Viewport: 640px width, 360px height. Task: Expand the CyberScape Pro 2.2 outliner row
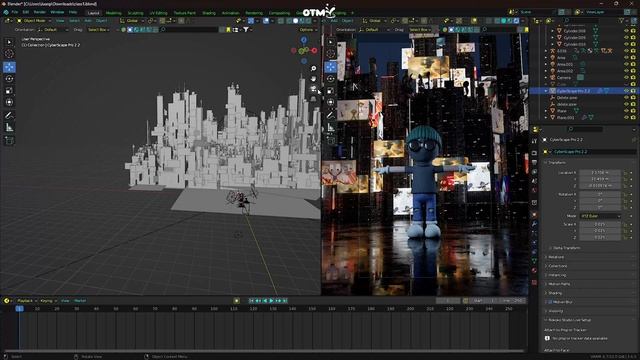pyautogui.click(x=546, y=91)
